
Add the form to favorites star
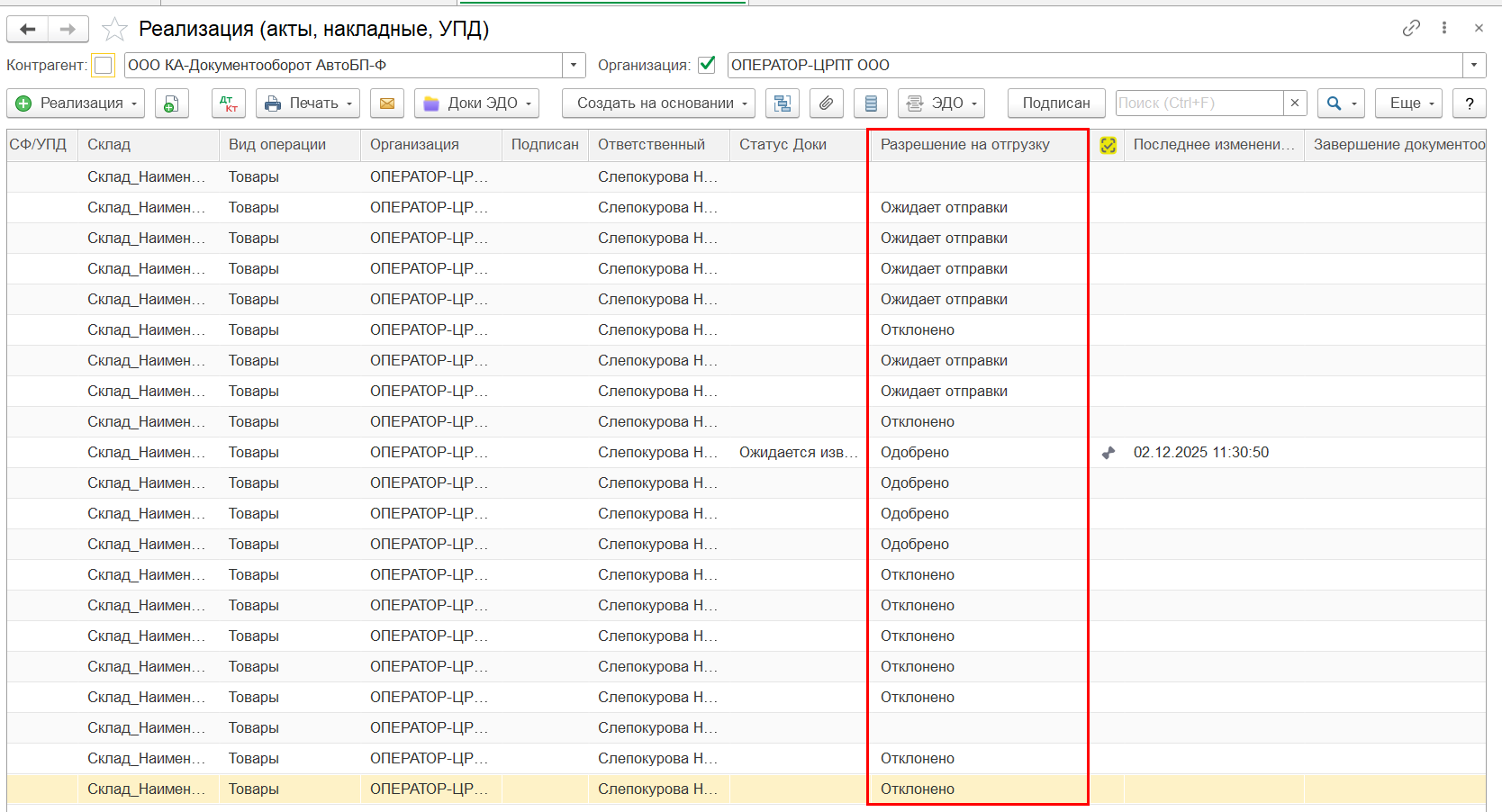tap(114, 30)
